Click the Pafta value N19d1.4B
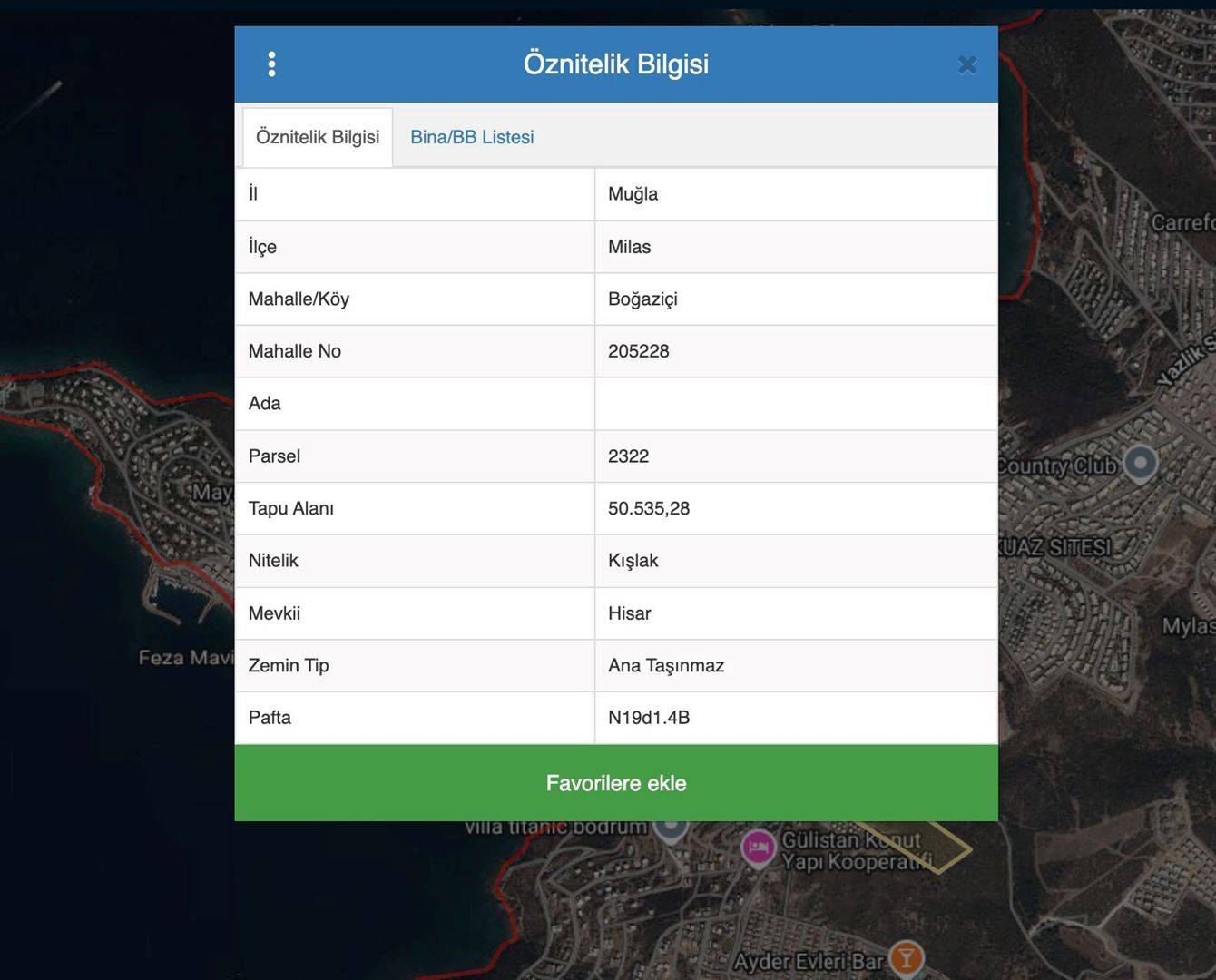 pyautogui.click(x=649, y=718)
